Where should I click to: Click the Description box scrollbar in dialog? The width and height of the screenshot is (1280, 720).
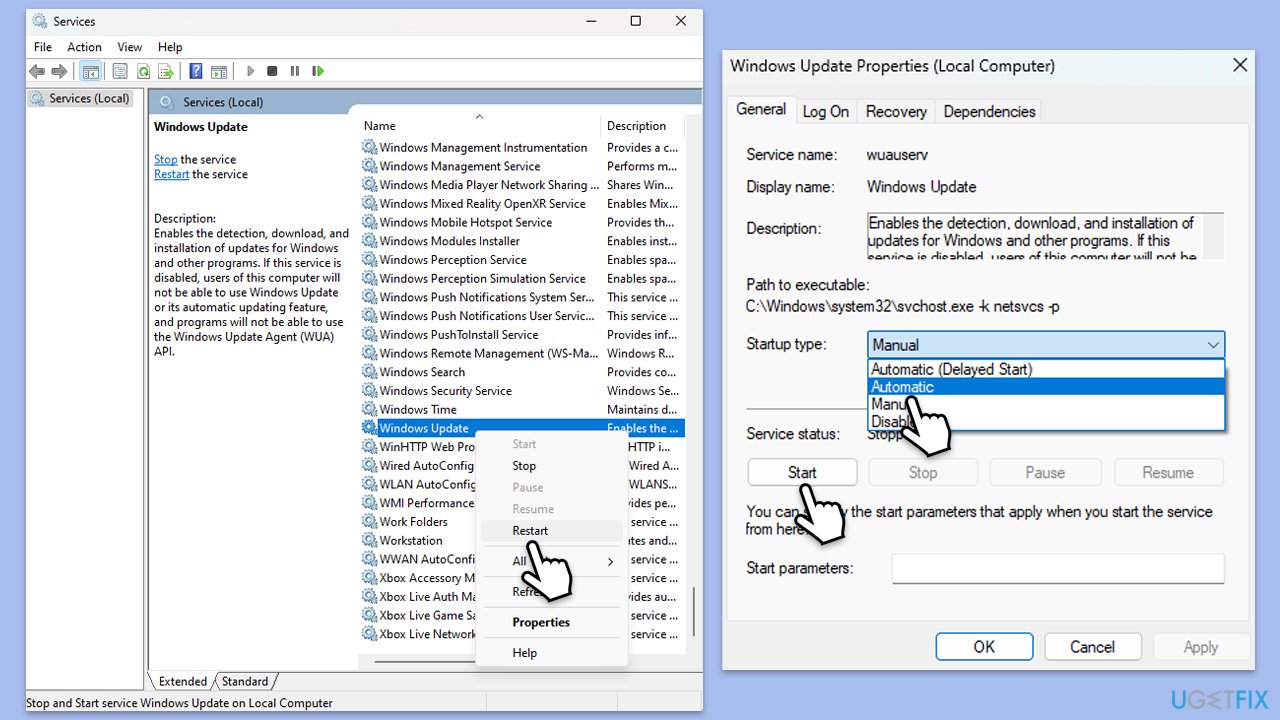point(1212,237)
